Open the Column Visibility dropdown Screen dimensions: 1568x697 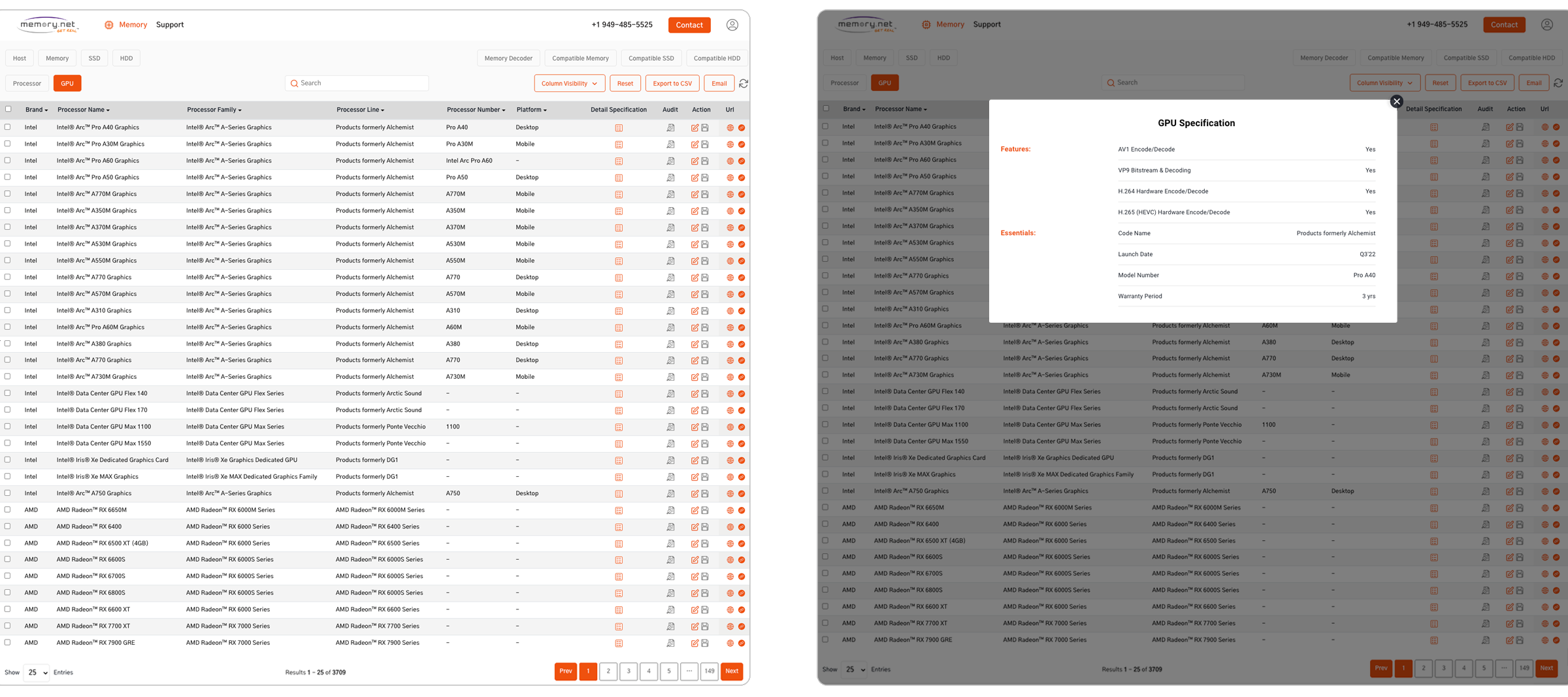tap(569, 83)
